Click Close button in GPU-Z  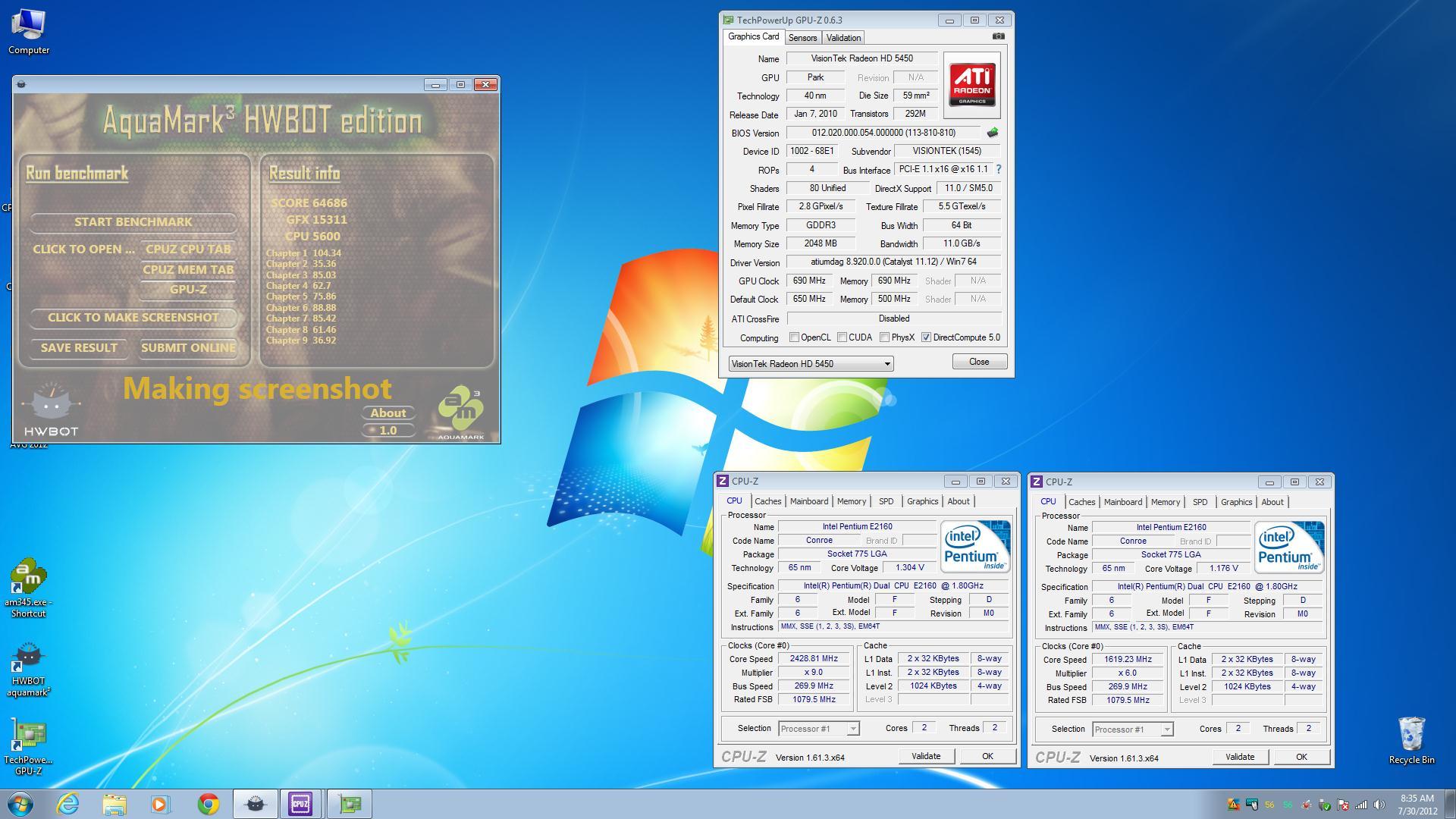tap(979, 362)
